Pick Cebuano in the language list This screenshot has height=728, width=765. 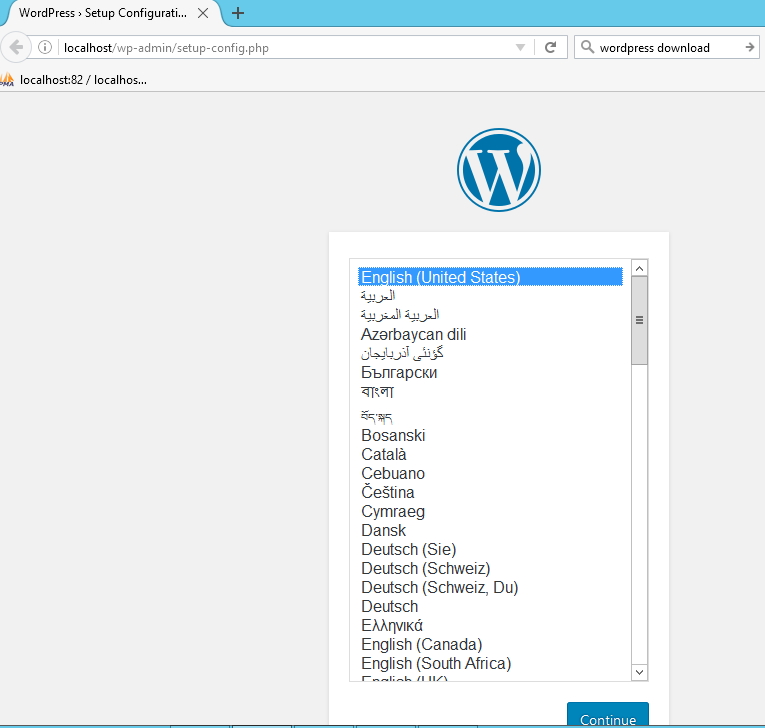[x=490, y=473]
